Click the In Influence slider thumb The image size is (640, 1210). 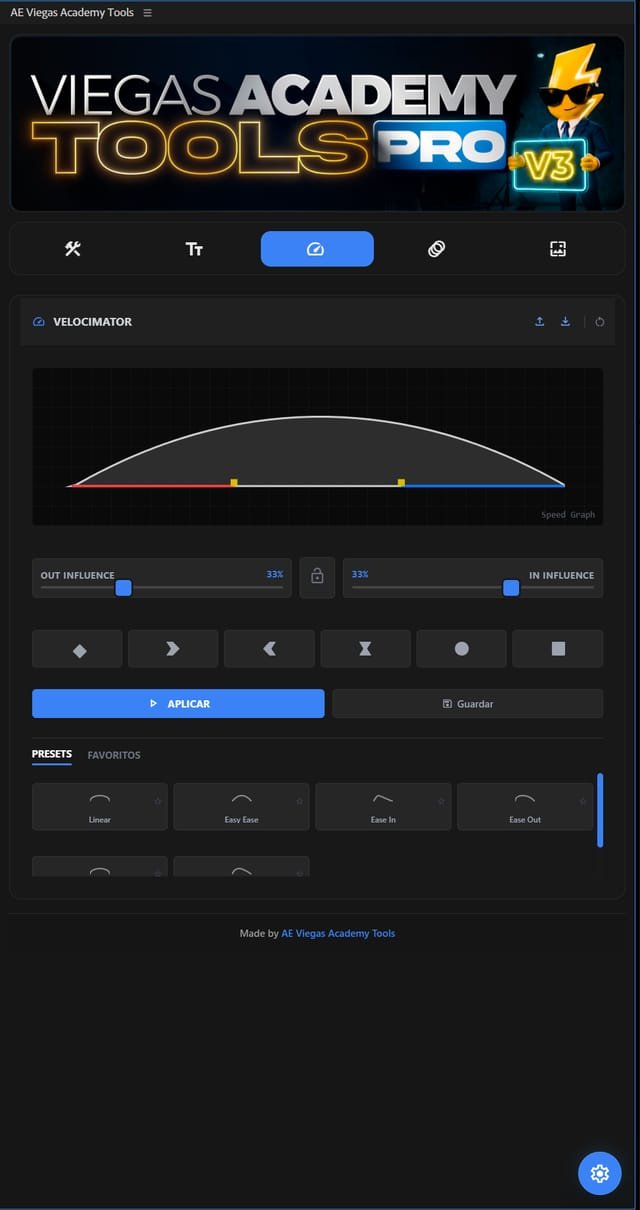[x=511, y=588]
